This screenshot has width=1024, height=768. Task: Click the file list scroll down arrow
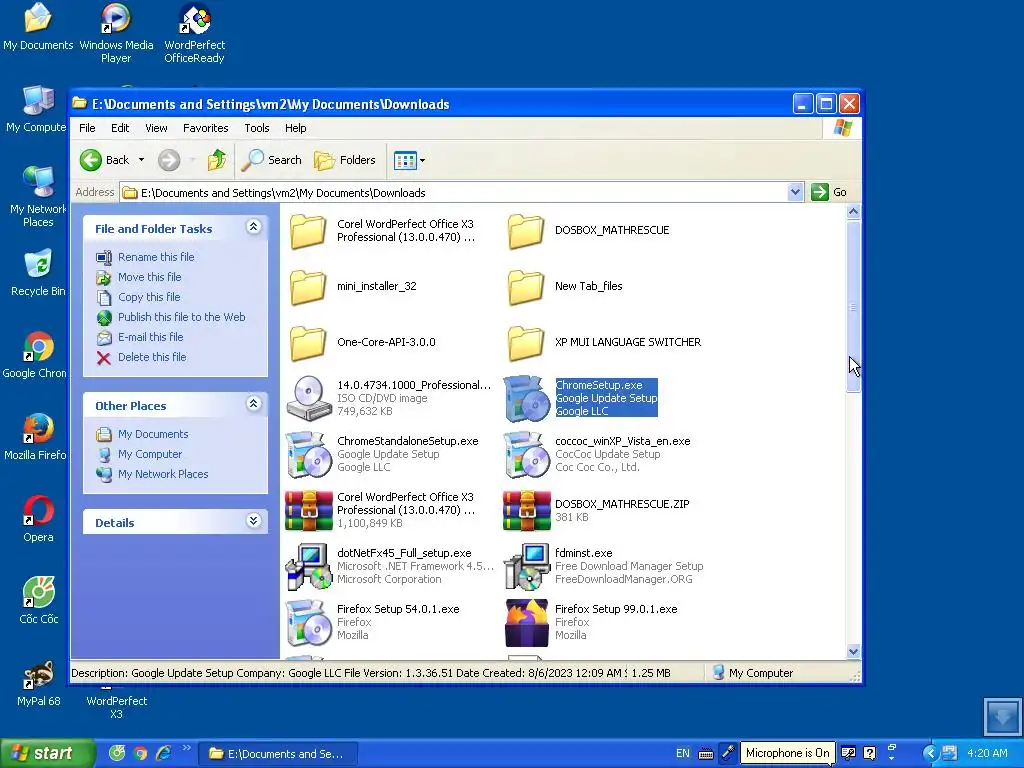853,651
